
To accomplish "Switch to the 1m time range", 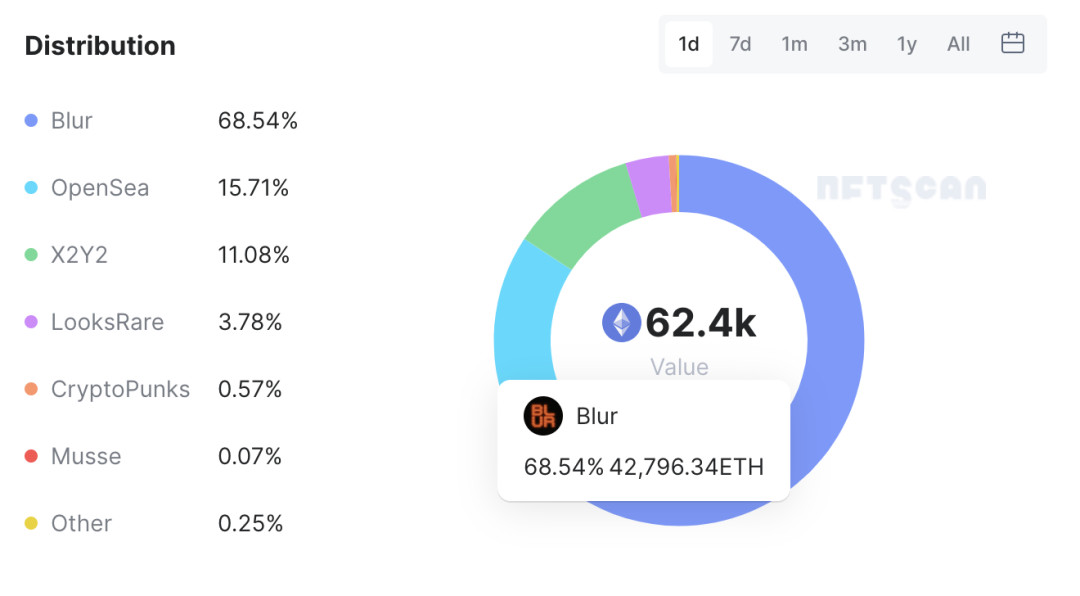I will tap(794, 44).
